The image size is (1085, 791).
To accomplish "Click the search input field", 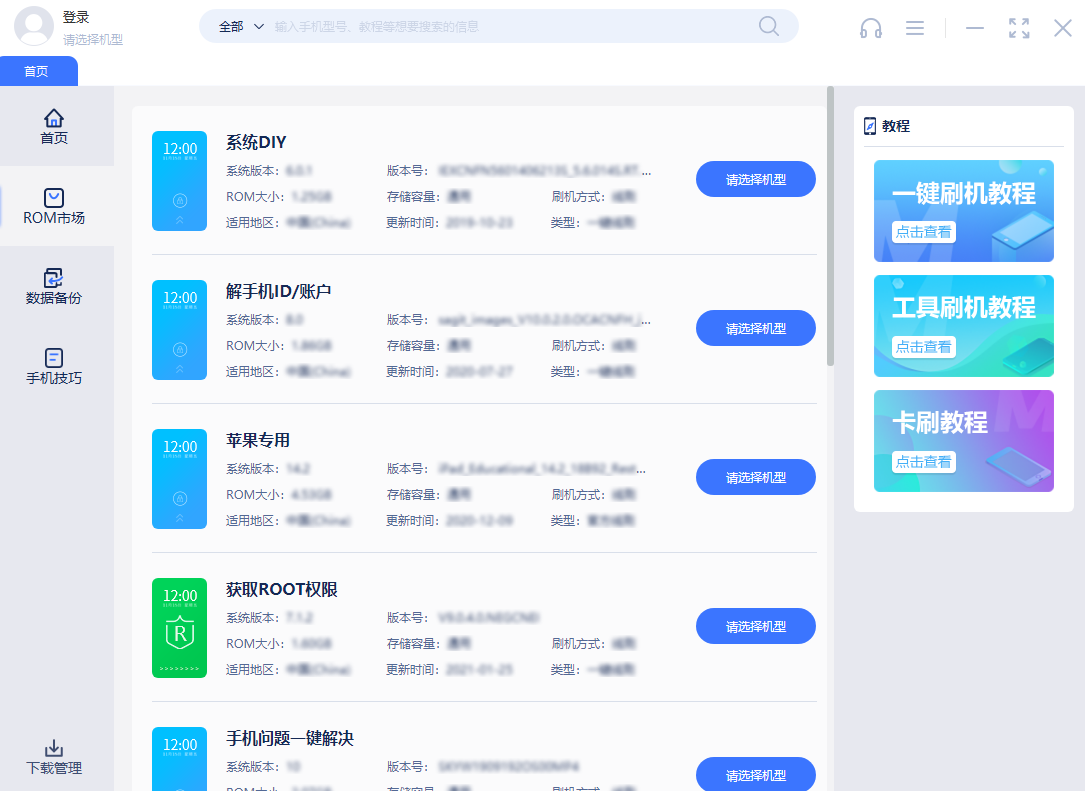I will (510, 27).
